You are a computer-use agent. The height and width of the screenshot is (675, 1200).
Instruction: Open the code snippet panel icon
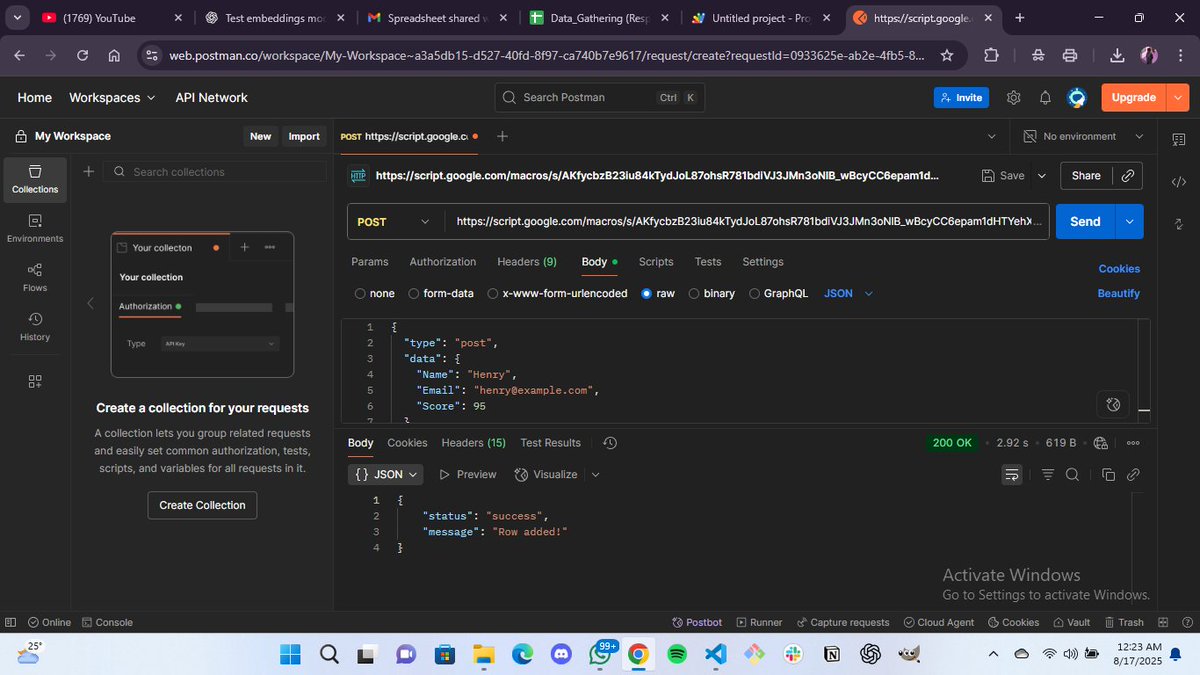[x=1178, y=182]
